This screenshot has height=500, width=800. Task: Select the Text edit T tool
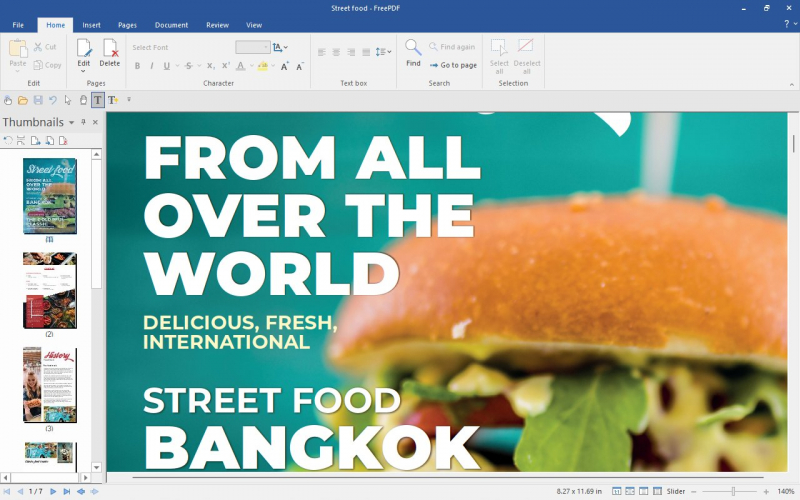coord(97,100)
